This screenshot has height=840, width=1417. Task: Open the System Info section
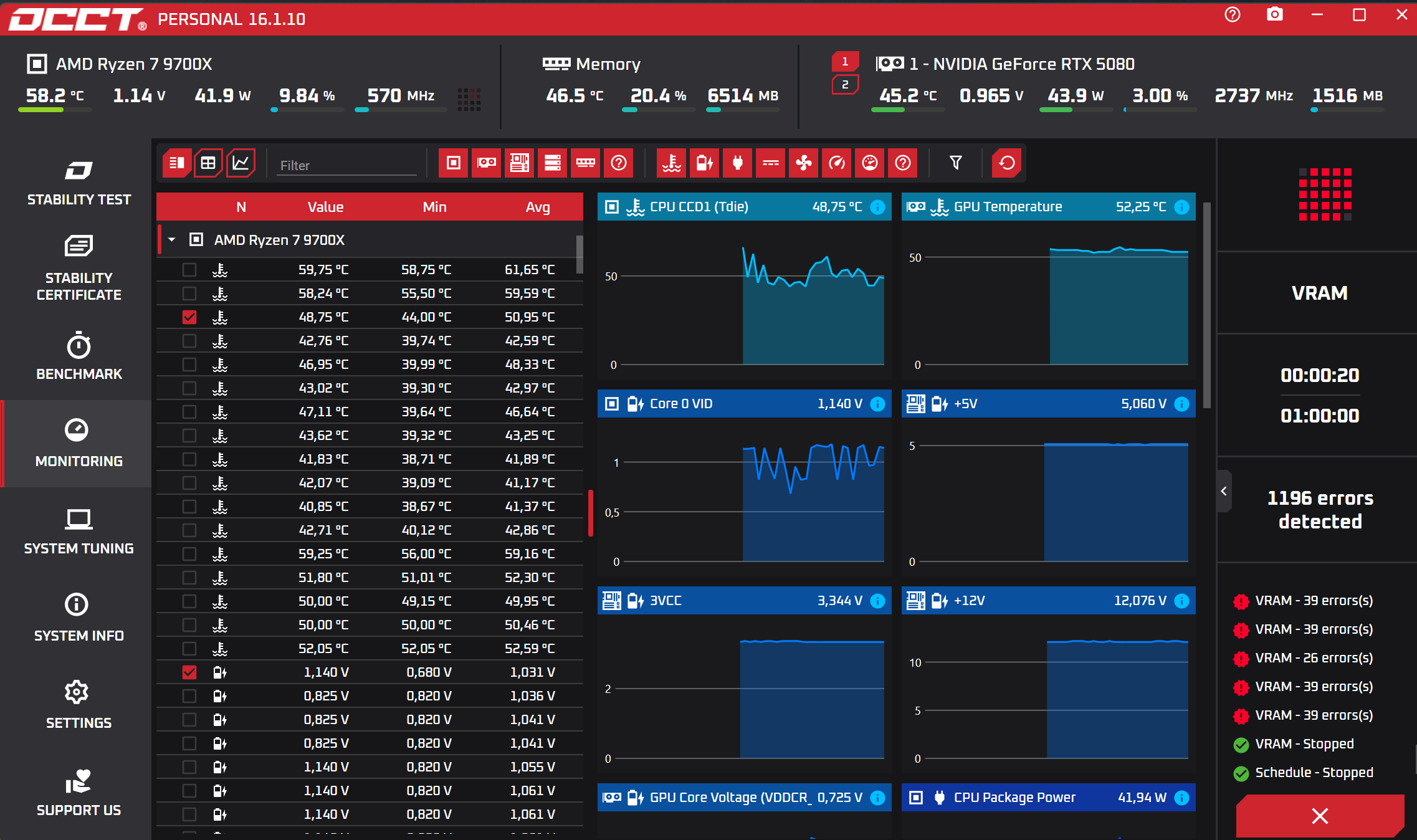coord(79,618)
